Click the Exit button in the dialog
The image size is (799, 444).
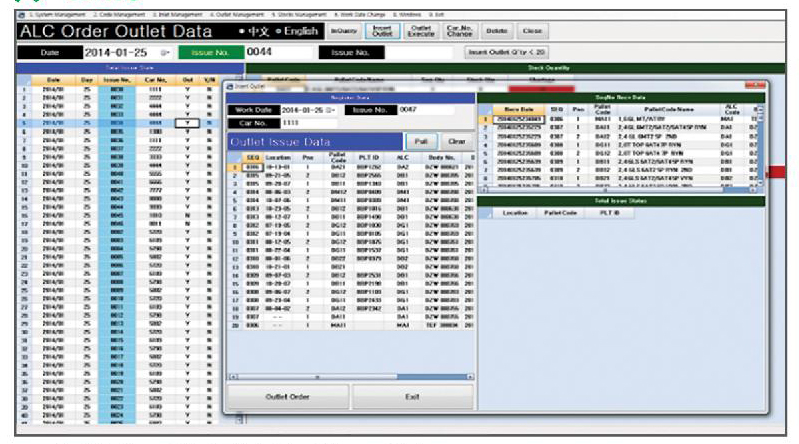click(x=412, y=397)
